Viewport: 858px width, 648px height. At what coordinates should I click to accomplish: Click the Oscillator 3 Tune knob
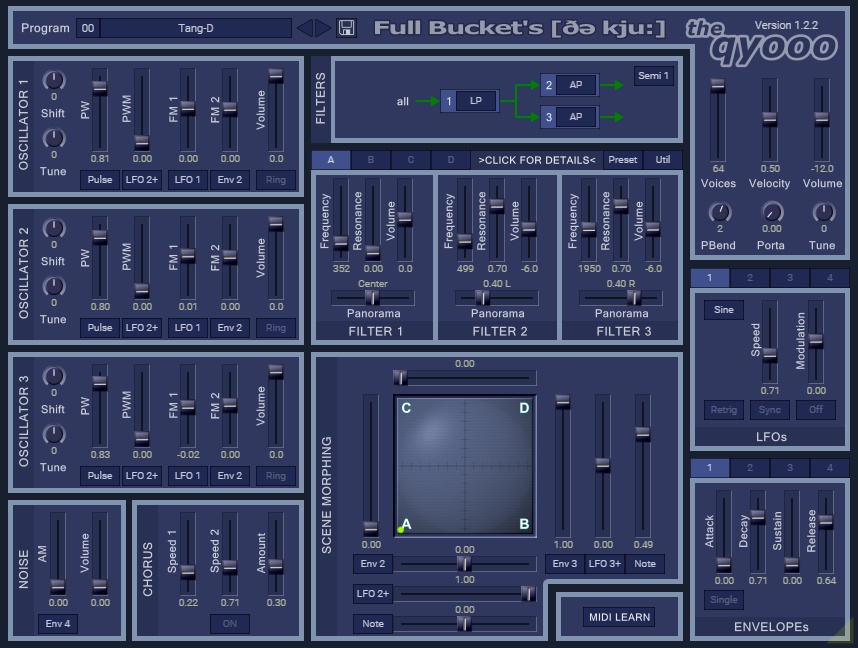point(54,435)
